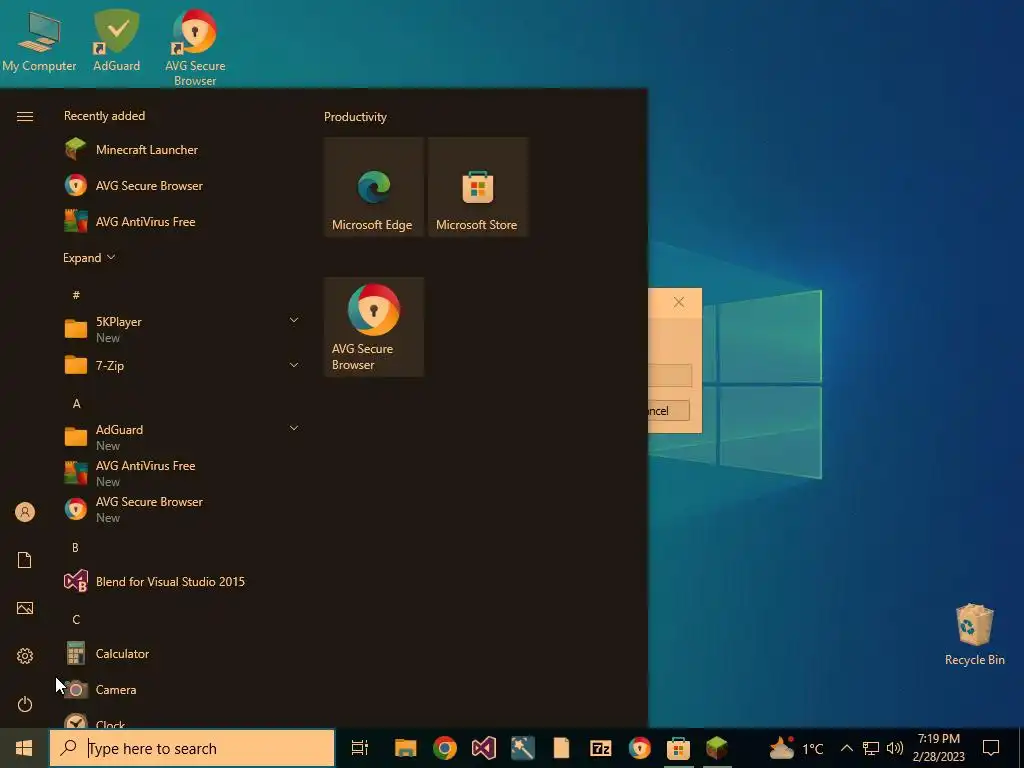The width and height of the screenshot is (1024, 768).
Task: Expand the 5KPlayer folder
Action: pos(293,320)
